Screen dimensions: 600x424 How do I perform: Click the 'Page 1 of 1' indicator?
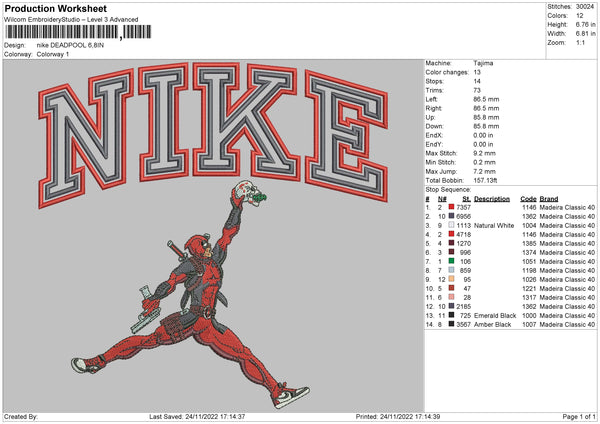click(x=579, y=416)
